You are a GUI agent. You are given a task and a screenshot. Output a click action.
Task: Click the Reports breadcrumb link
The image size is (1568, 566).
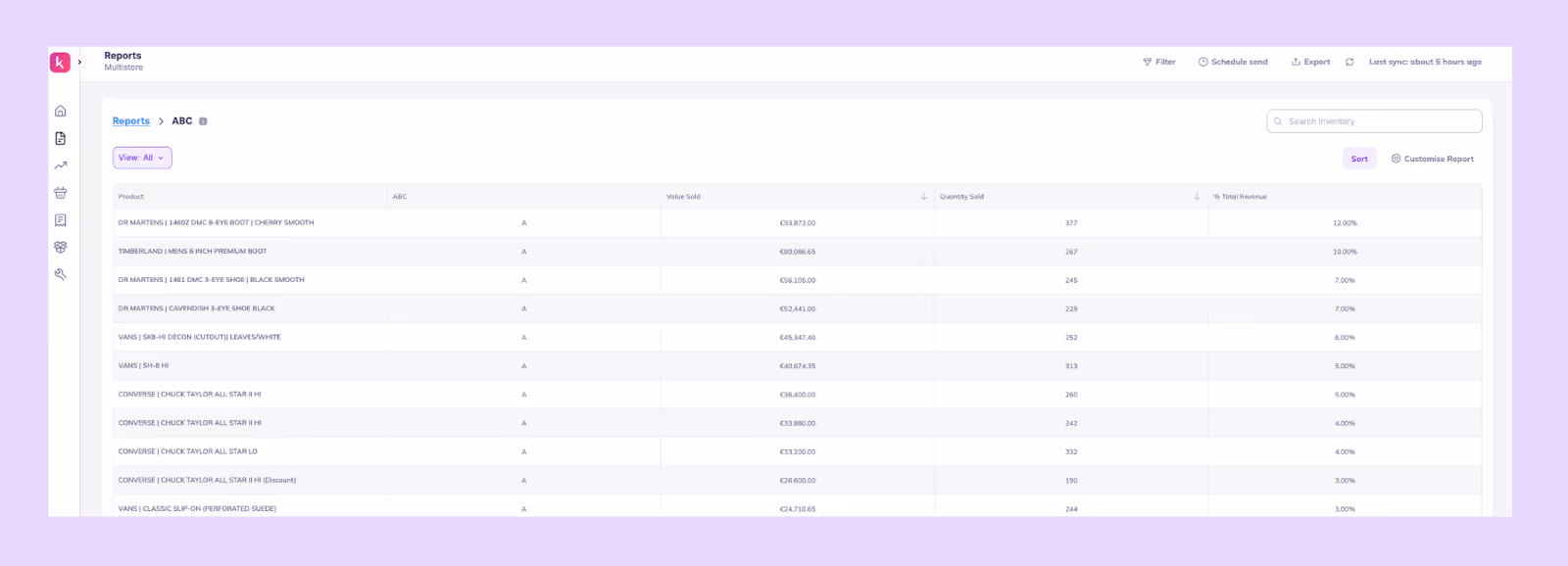pyautogui.click(x=131, y=121)
